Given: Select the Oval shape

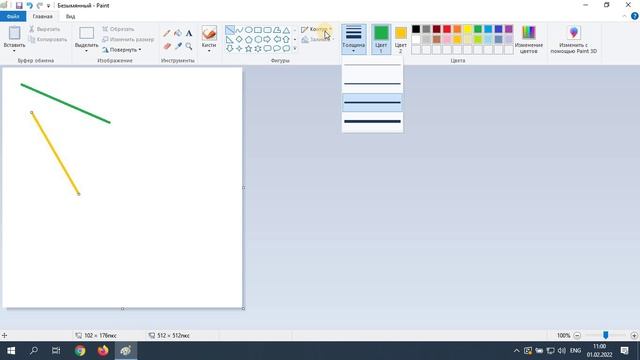Looking at the screenshot, I should coord(249,30).
